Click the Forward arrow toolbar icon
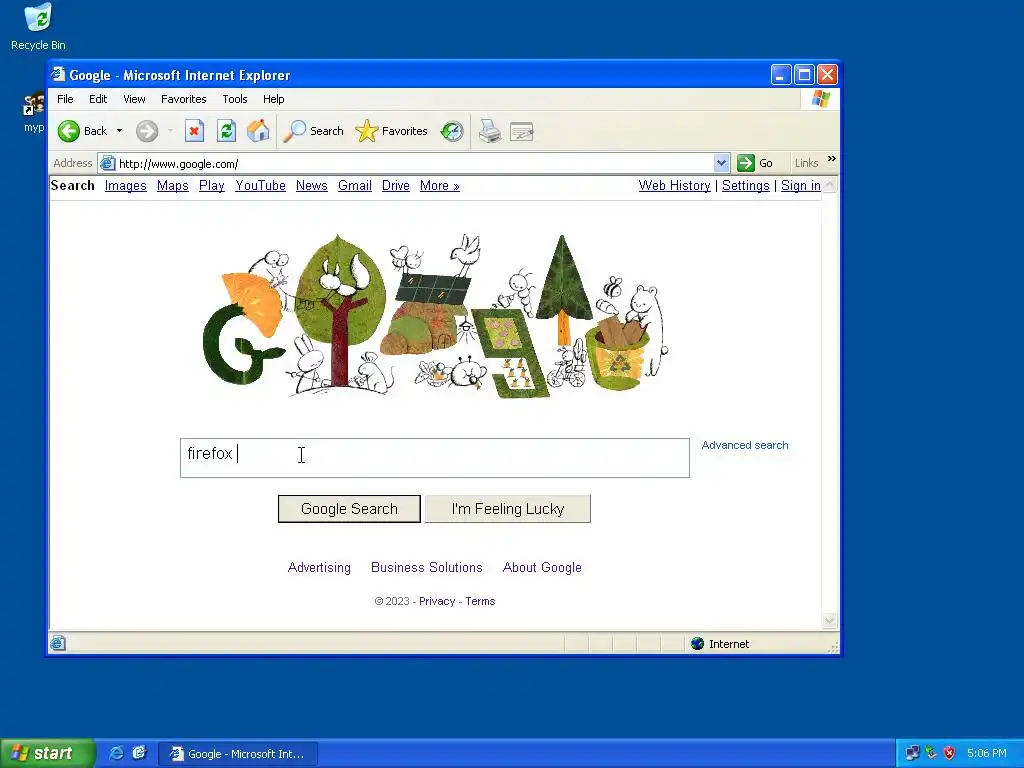The image size is (1024, 768). point(147,131)
